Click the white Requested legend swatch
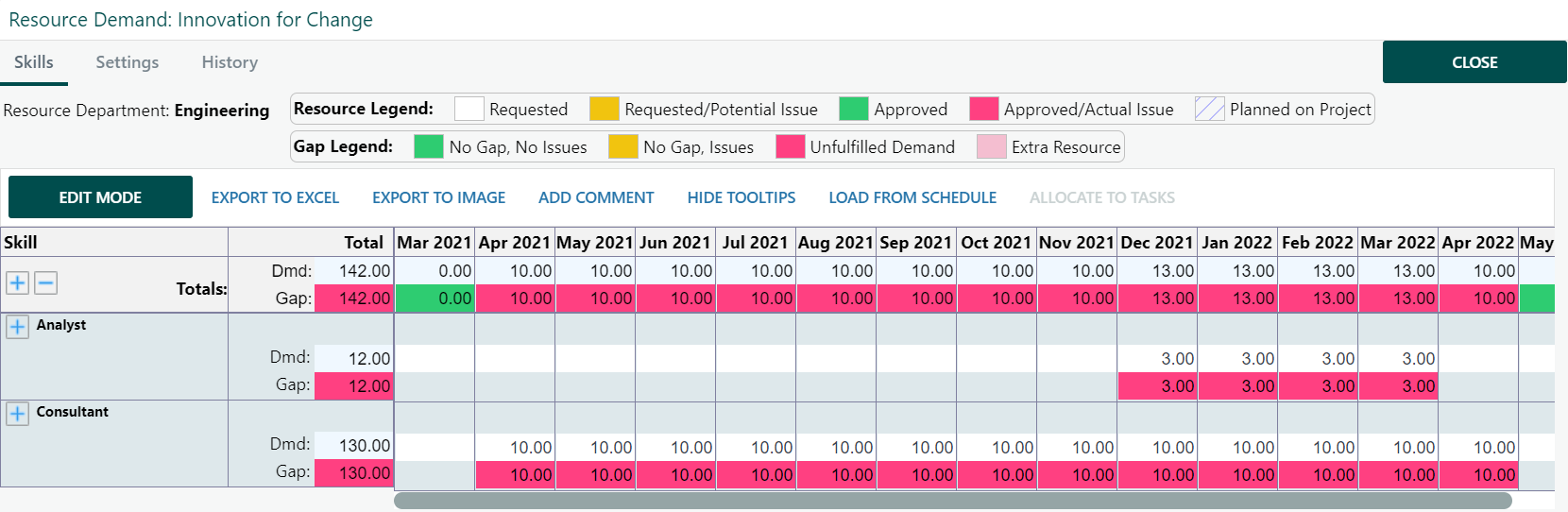Viewport: 1568px width, 512px height. [469, 109]
